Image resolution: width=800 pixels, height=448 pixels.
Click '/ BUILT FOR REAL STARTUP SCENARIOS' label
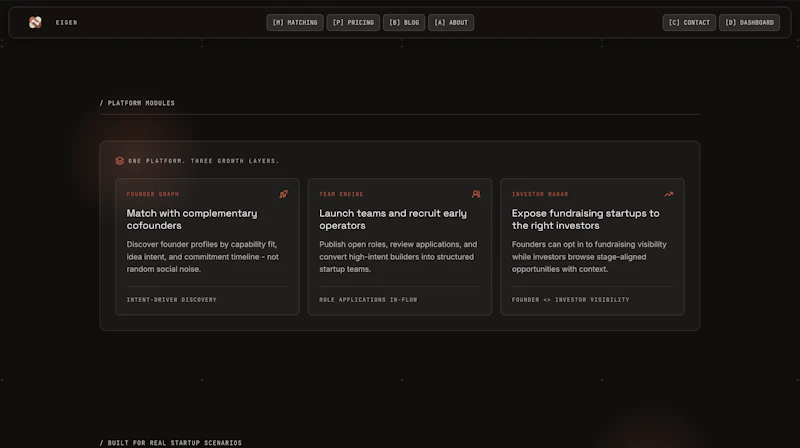(x=170, y=443)
